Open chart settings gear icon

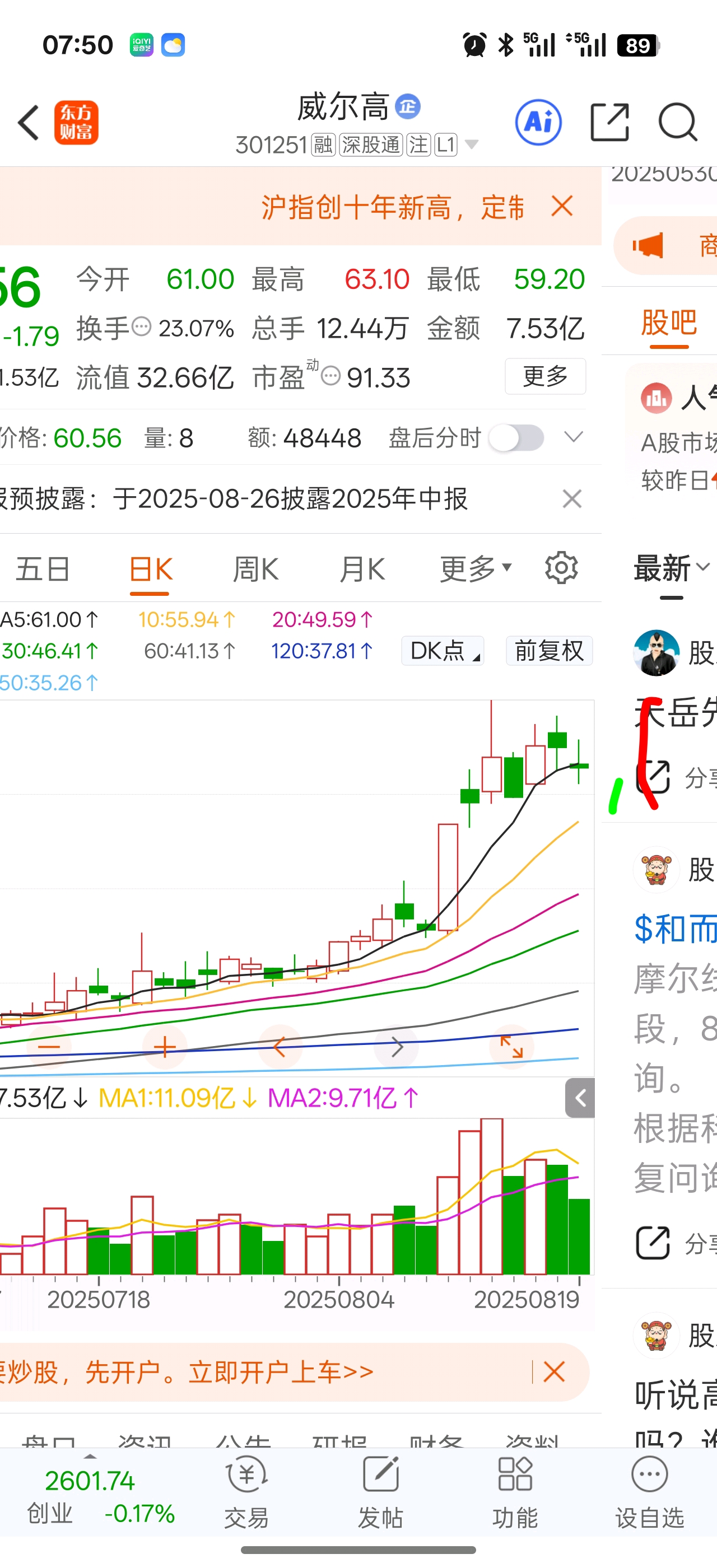[x=561, y=568]
